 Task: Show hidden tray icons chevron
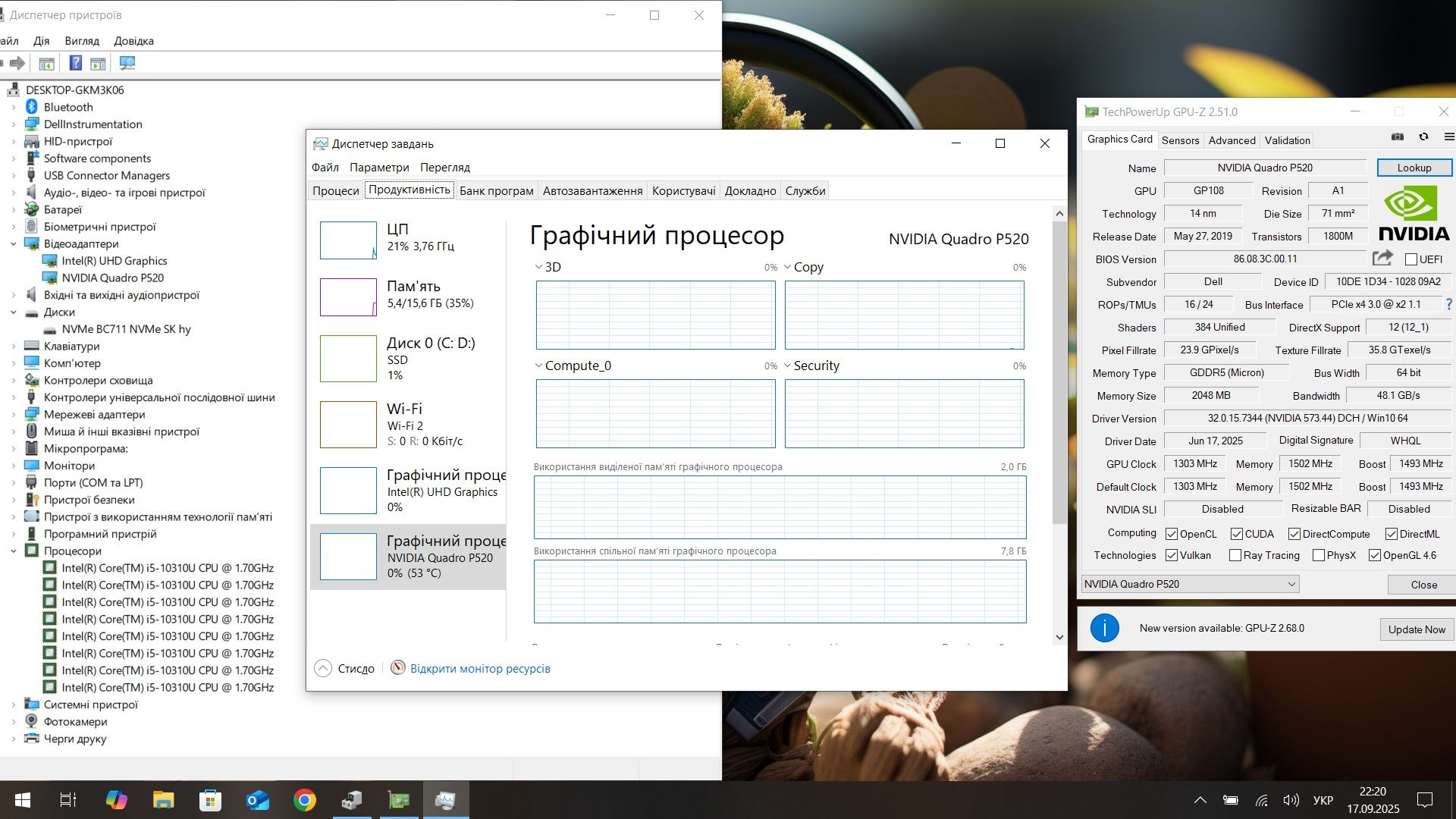[x=1200, y=800]
